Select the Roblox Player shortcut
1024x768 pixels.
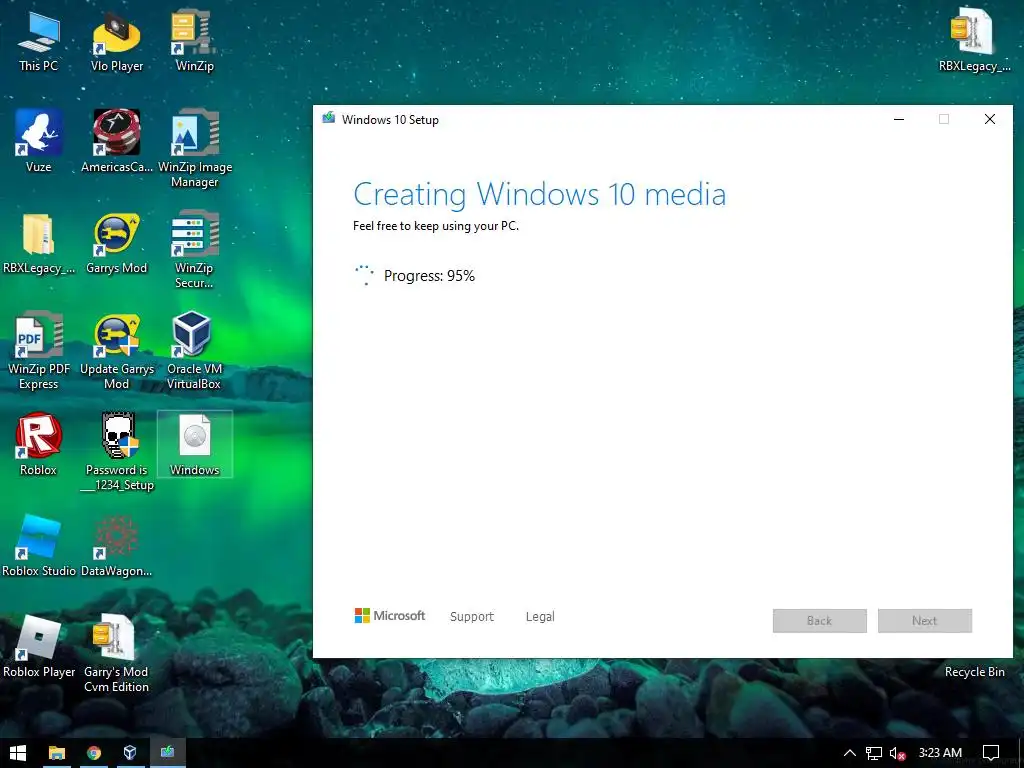coord(39,647)
